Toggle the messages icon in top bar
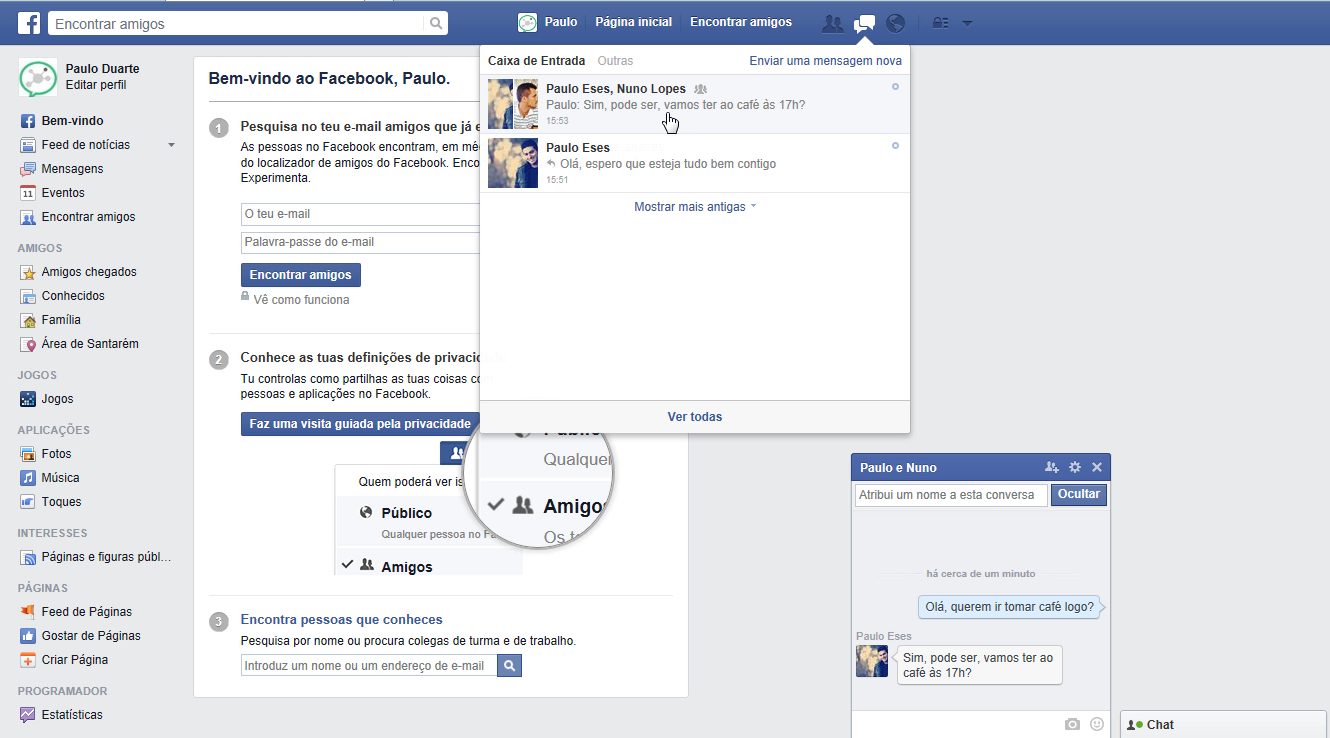This screenshot has height=738, width=1330. 864,23
